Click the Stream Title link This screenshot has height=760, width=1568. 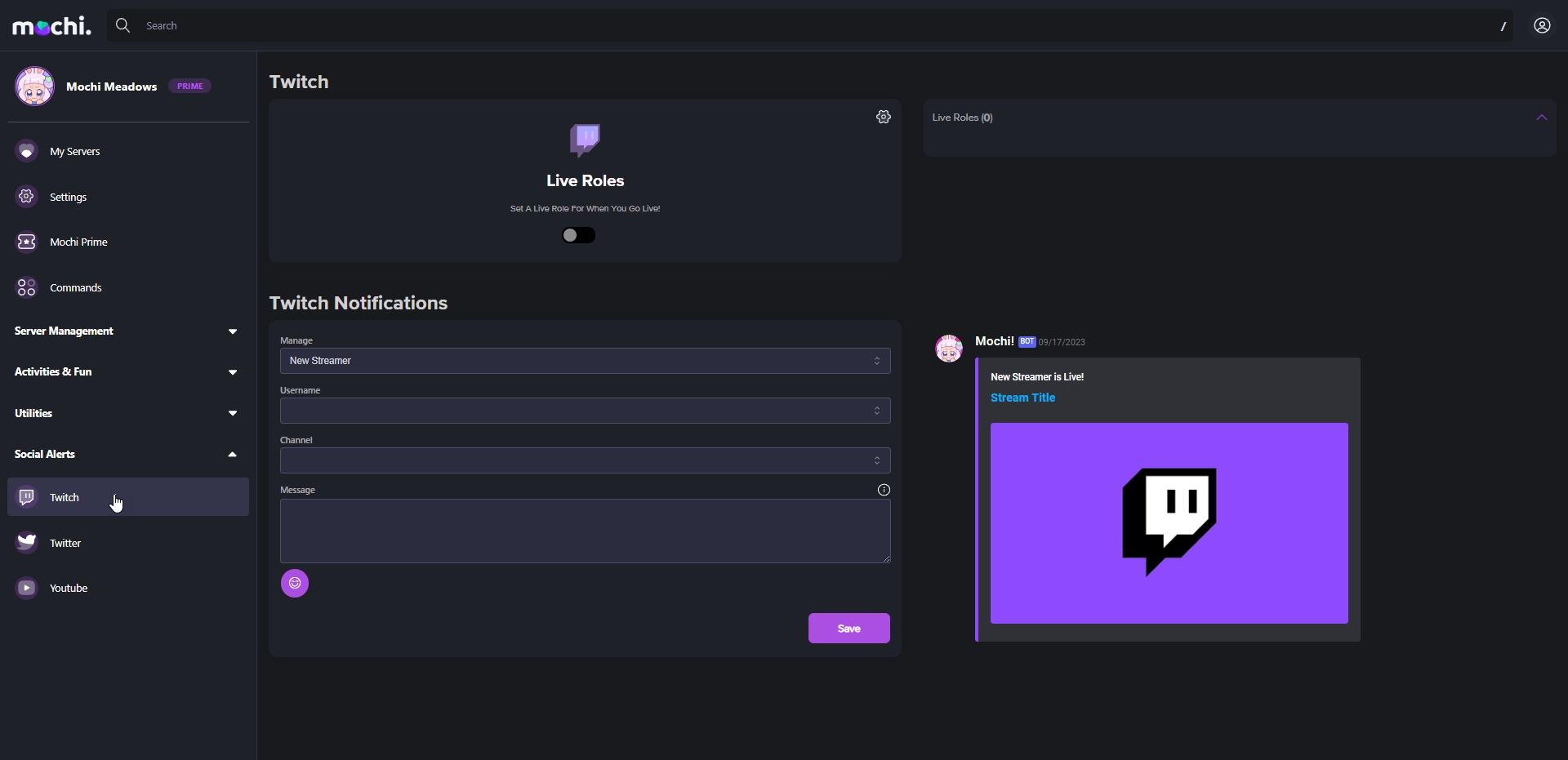tap(1022, 398)
